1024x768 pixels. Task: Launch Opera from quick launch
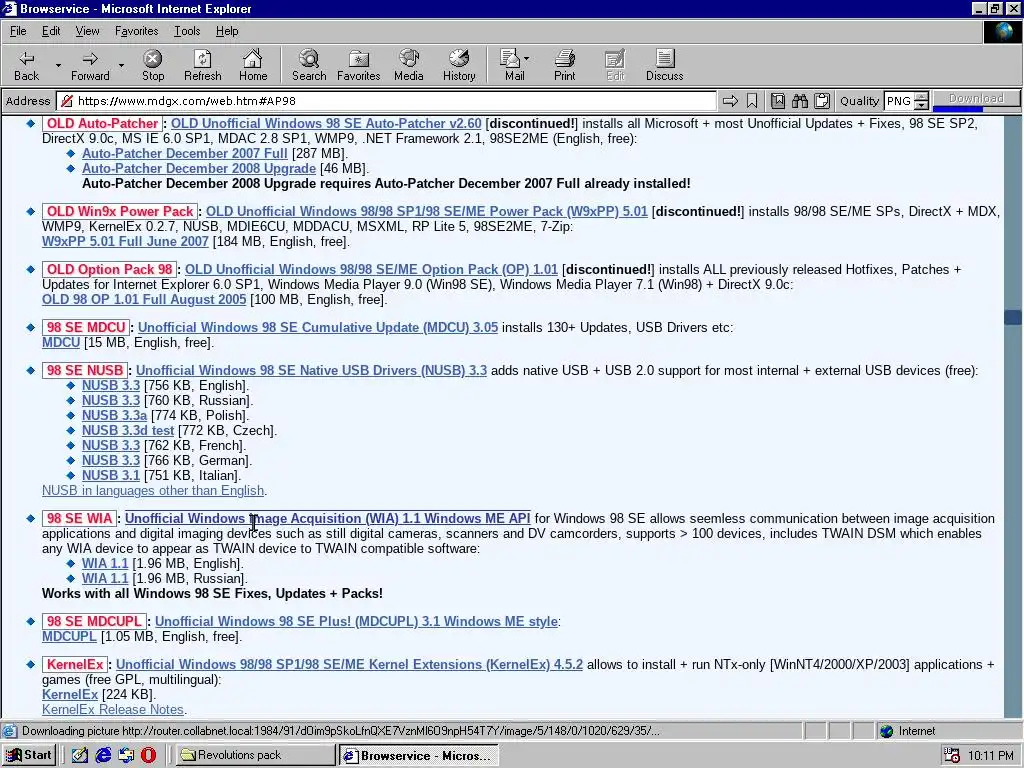coord(149,756)
